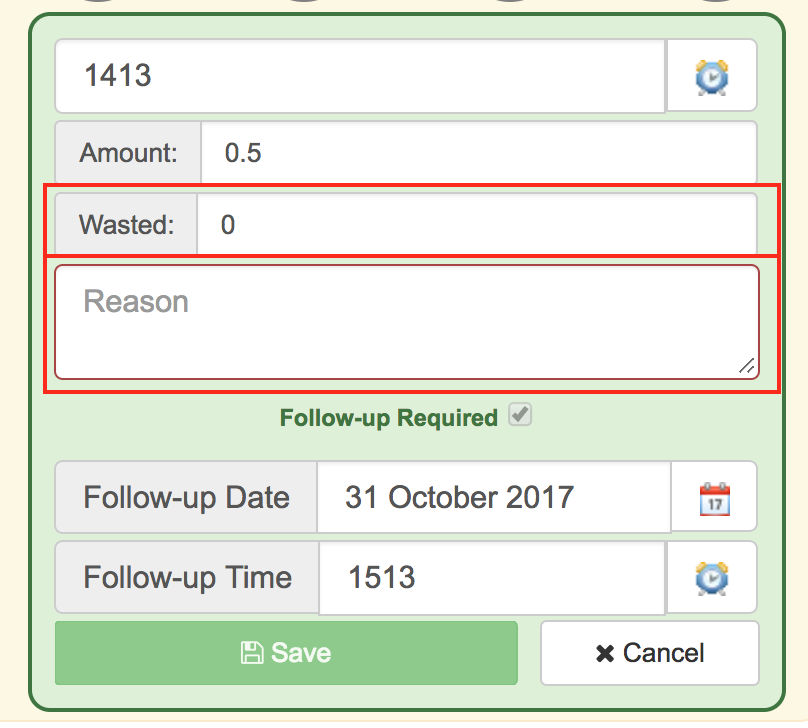This screenshot has height=728, width=808.
Task: Grab the Reason box resize handle
Action: (746, 367)
